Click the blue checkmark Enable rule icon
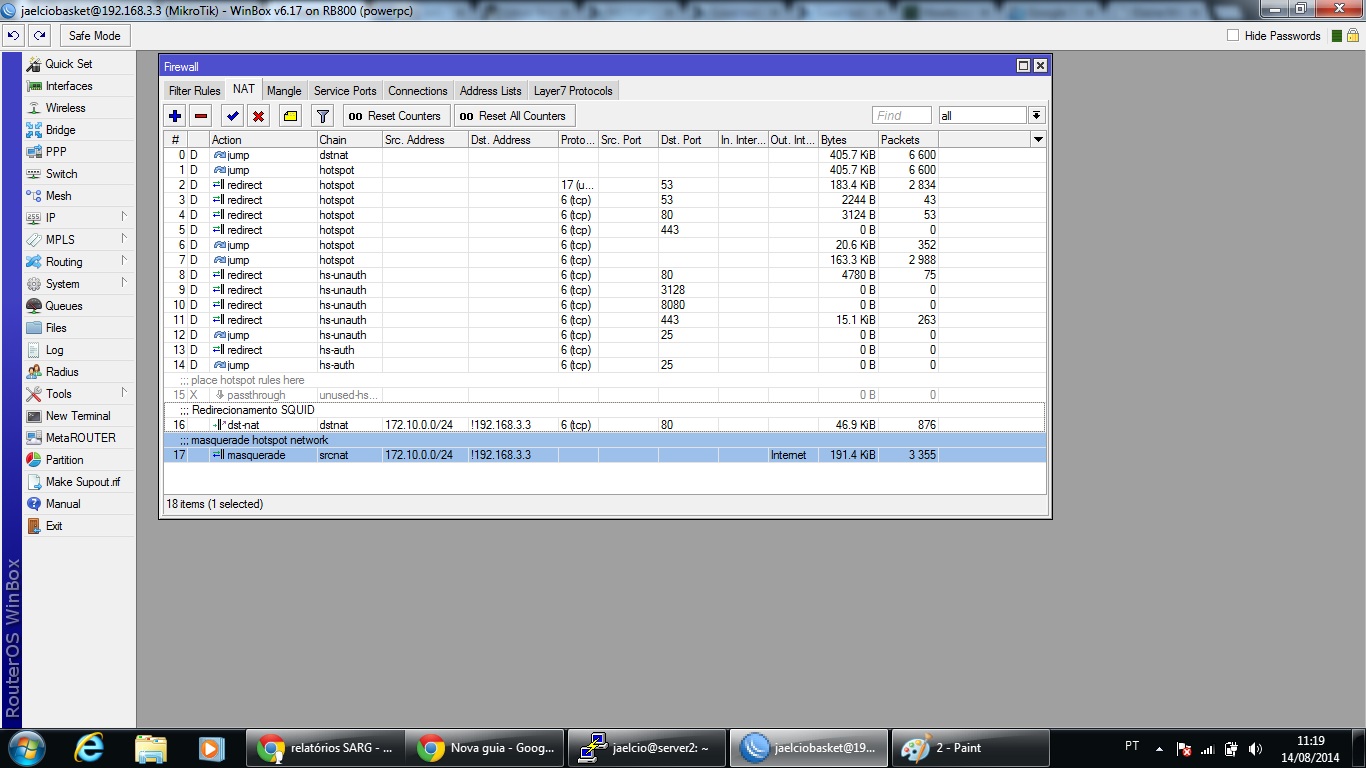Viewport: 1366px width, 768px height. click(x=233, y=116)
